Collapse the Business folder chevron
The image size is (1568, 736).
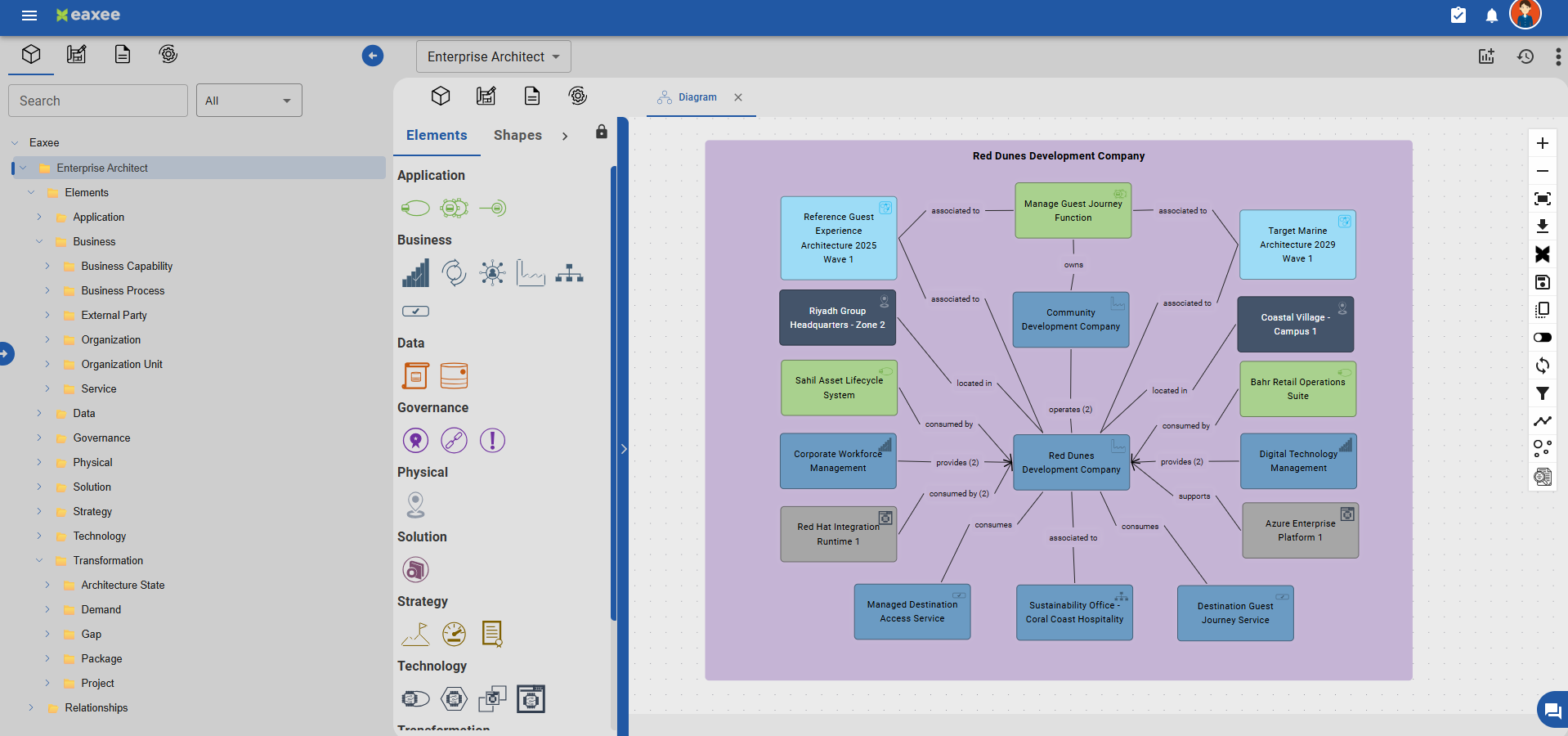point(39,242)
